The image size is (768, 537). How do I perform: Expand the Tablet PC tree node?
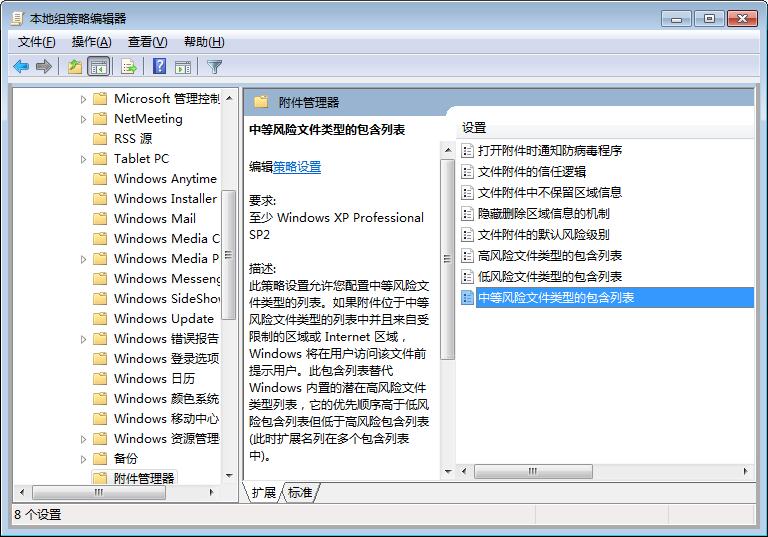pyautogui.click(x=83, y=159)
